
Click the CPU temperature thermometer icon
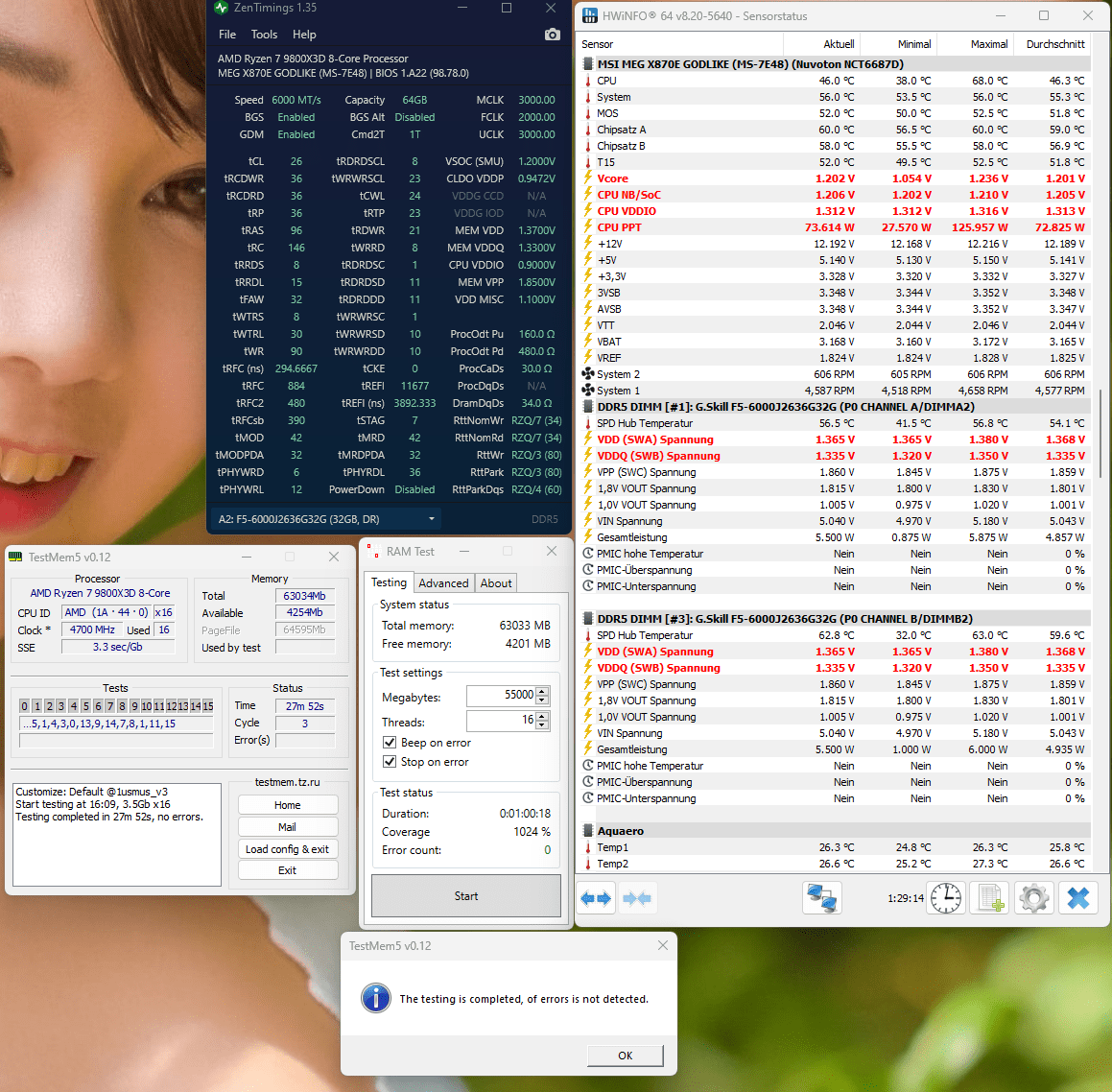(588, 81)
